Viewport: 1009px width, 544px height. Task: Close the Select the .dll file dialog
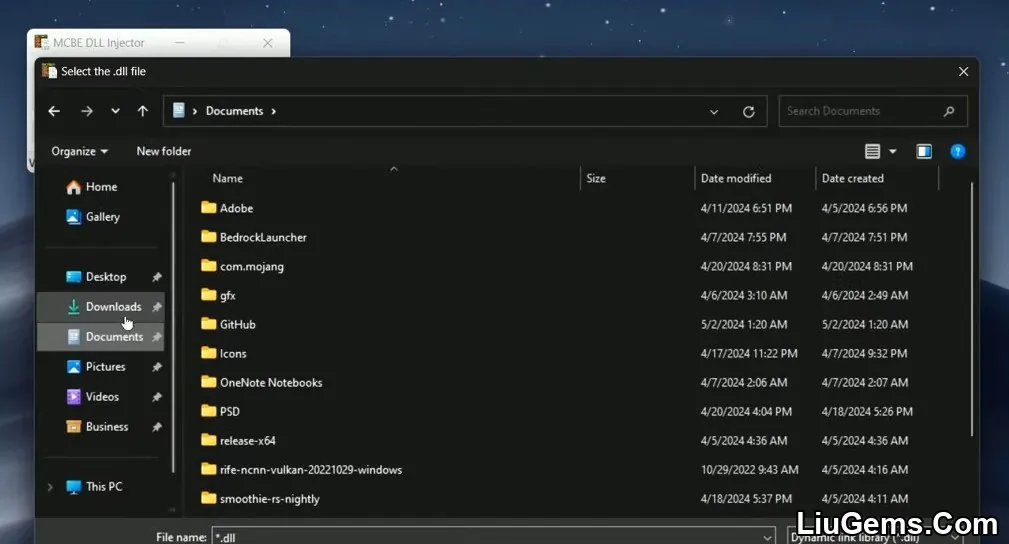point(963,71)
